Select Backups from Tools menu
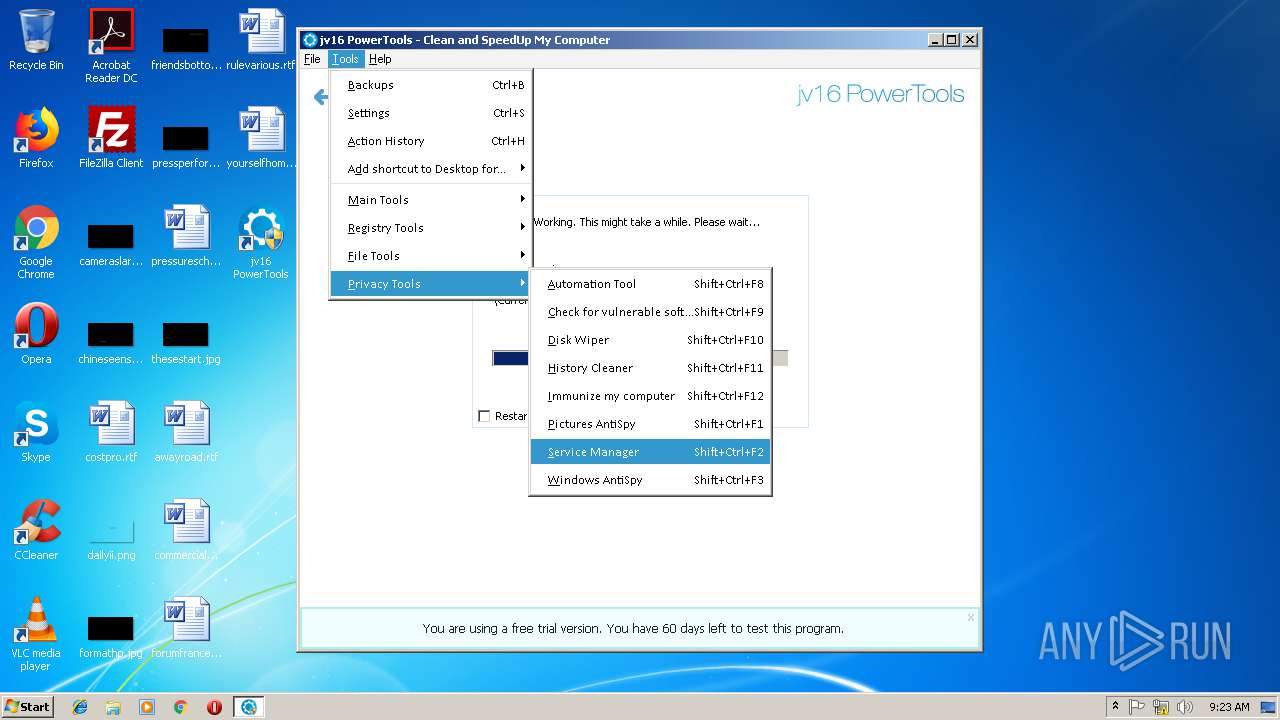Viewport: 1280px width, 720px height. (x=432, y=85)
